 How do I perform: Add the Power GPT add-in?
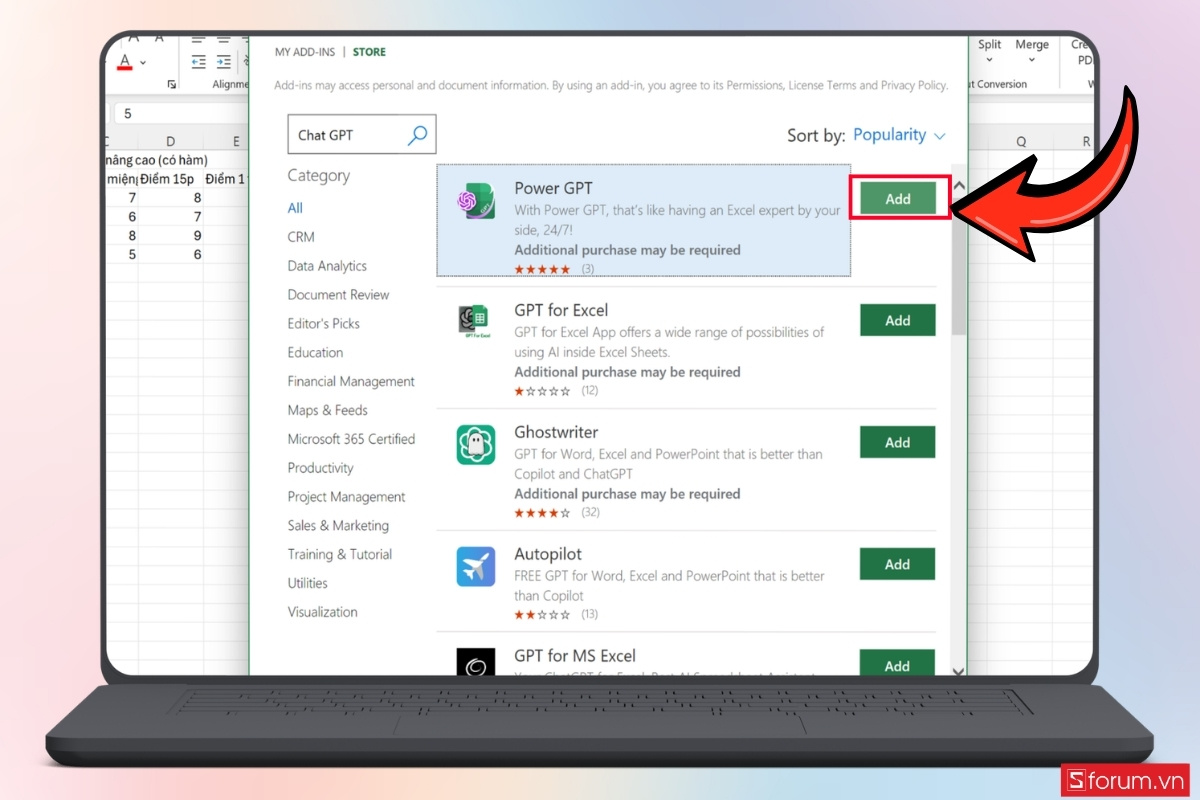tap(898, 199)
